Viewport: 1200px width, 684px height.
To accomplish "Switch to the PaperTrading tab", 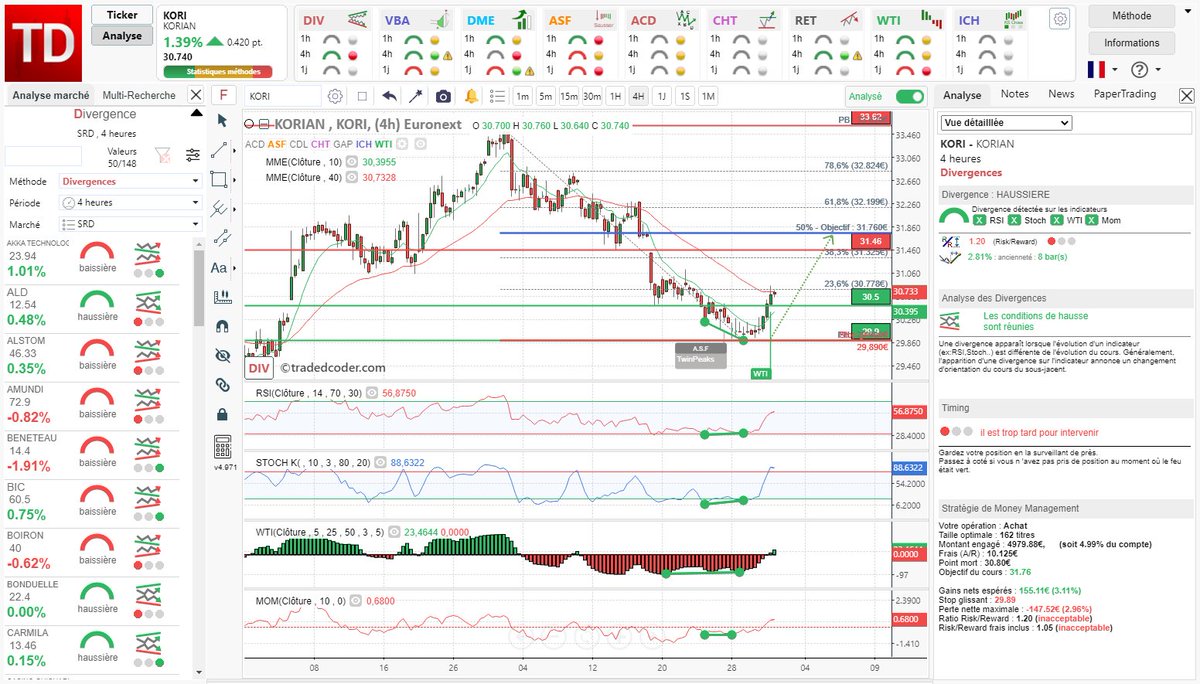I will coord(1124,94).
